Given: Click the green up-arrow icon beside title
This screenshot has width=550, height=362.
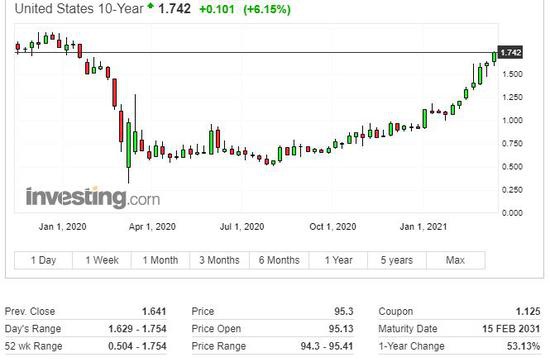Looking at the screenshot, I should click(x=151, y=6).
